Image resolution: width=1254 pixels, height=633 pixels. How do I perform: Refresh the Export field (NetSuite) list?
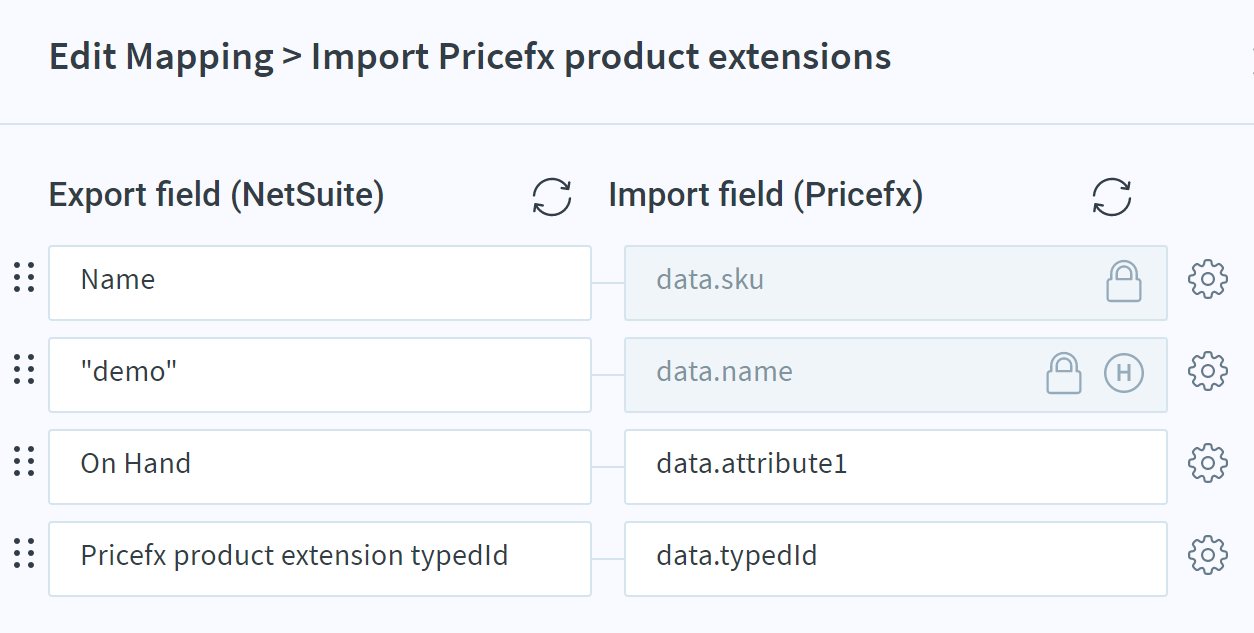tap(552, 197)
